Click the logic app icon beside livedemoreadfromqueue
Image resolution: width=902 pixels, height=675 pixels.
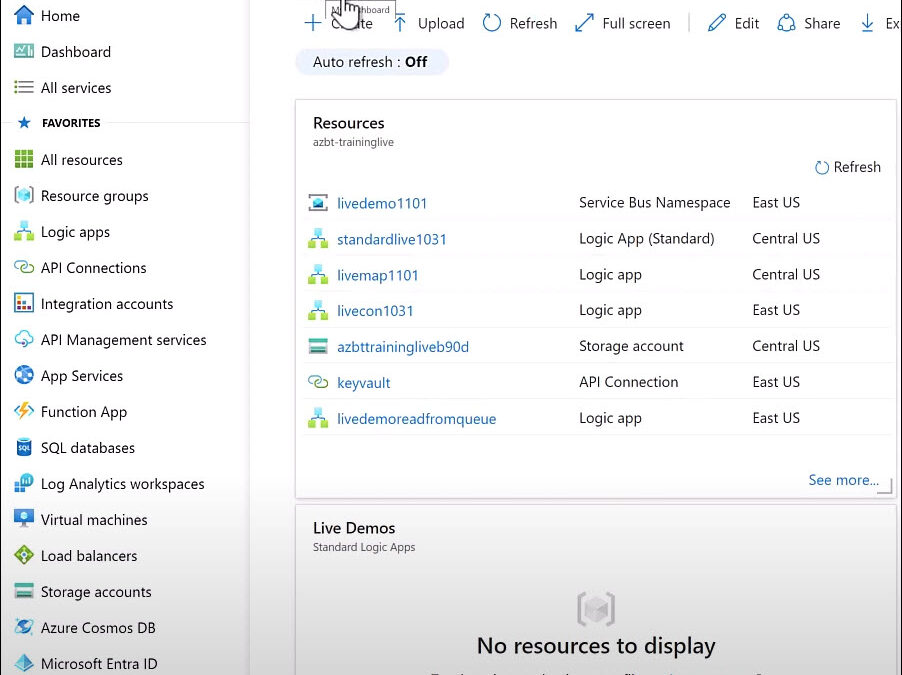point(318,418)
